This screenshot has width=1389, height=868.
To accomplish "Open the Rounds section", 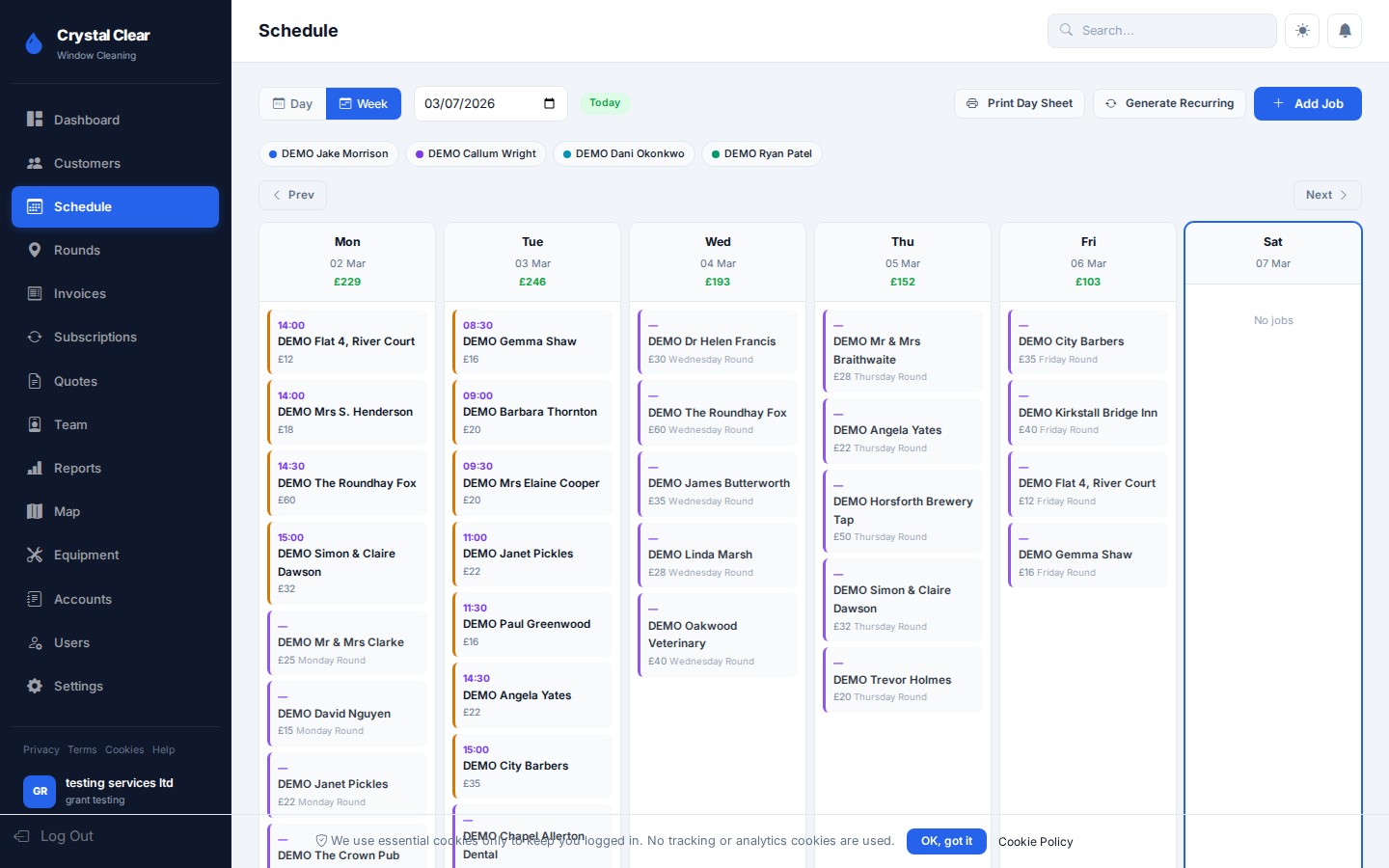I will tap(77, 250).
